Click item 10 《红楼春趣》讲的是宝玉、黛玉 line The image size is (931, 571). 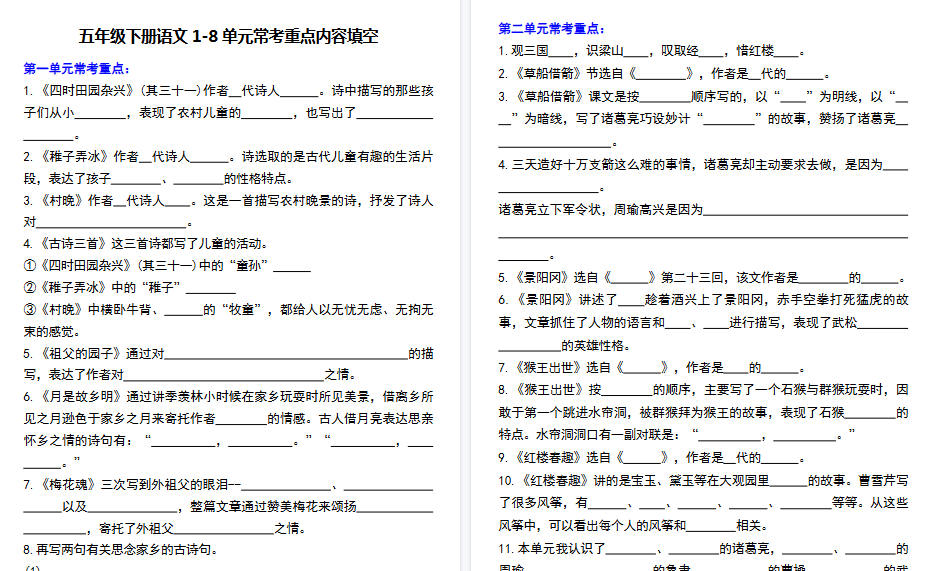[x=704, y=481]
